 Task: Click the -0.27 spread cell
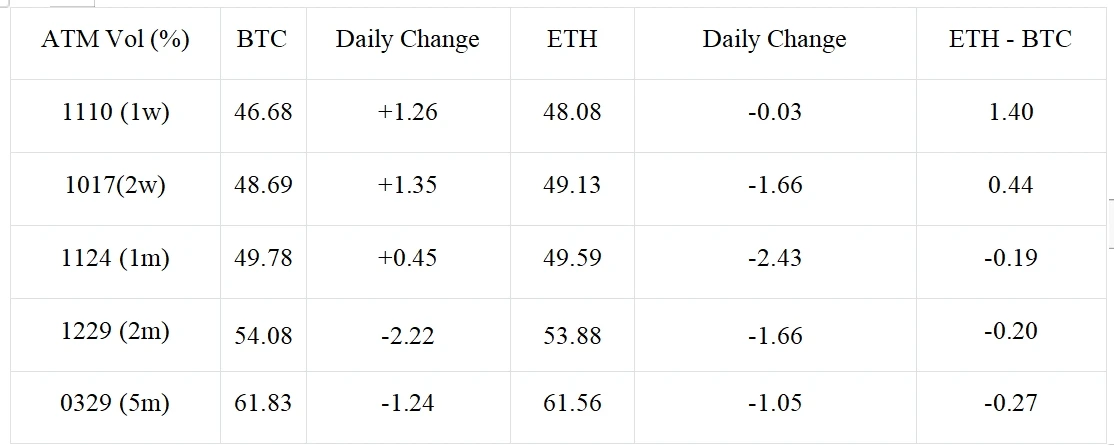[x=1010, y=403]
